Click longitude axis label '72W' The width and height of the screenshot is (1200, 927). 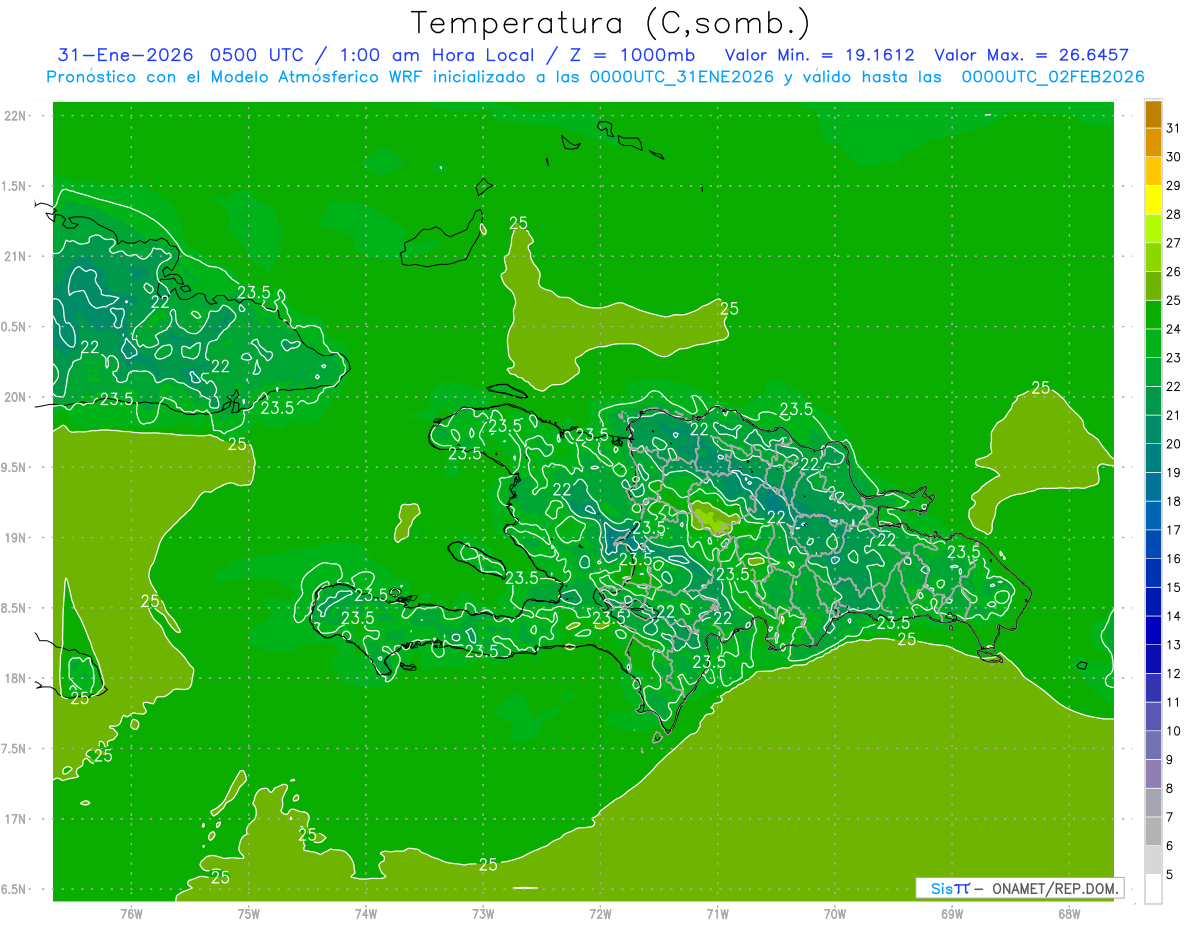tap(600, 914)
